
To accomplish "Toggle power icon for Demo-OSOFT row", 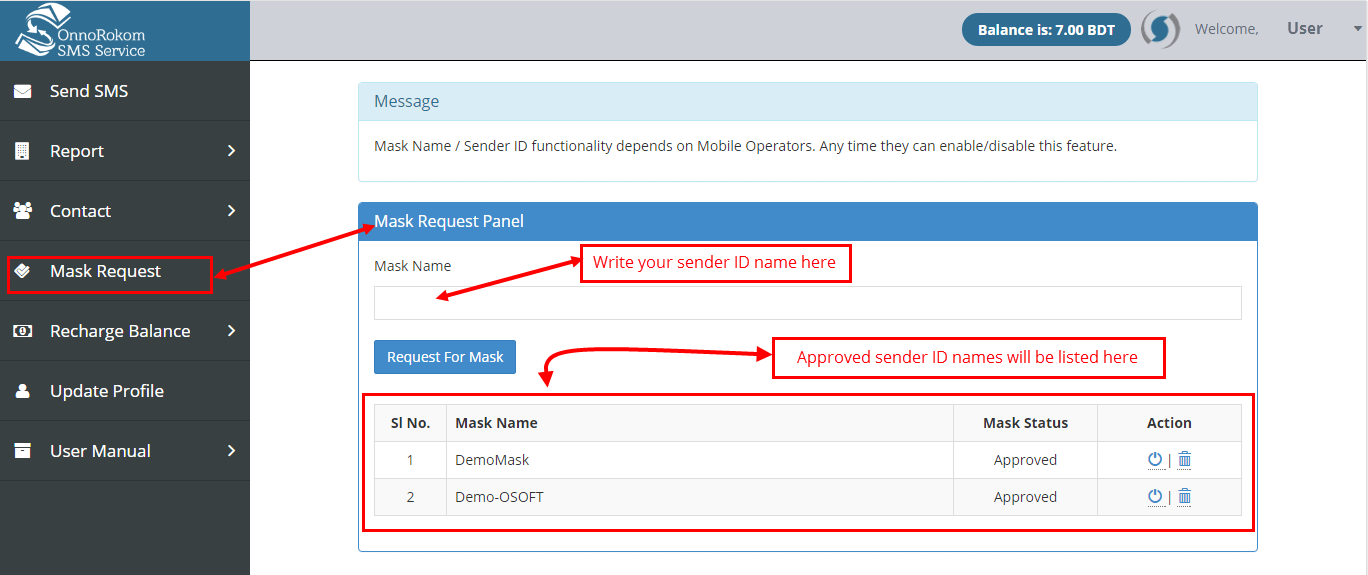I will (1155, 496).
